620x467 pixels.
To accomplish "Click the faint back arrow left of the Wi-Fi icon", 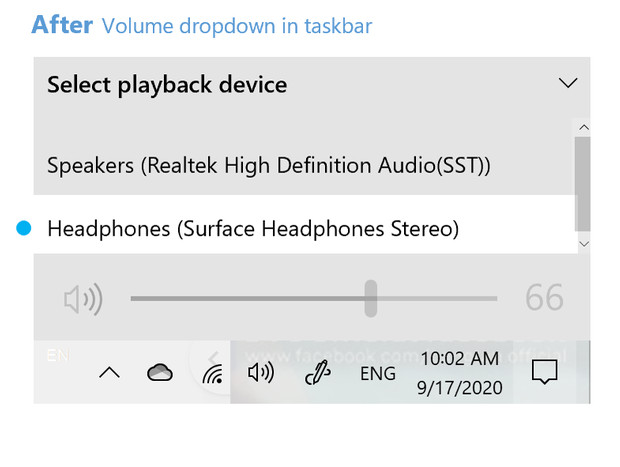I will click(x=213, y=357).
